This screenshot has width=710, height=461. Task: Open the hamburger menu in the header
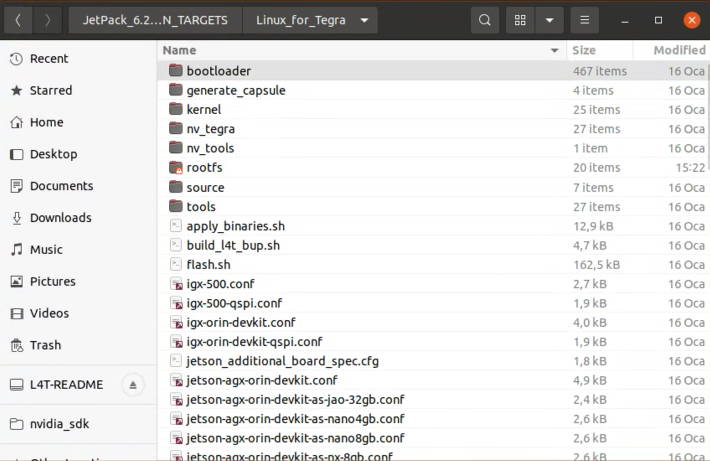585,20
